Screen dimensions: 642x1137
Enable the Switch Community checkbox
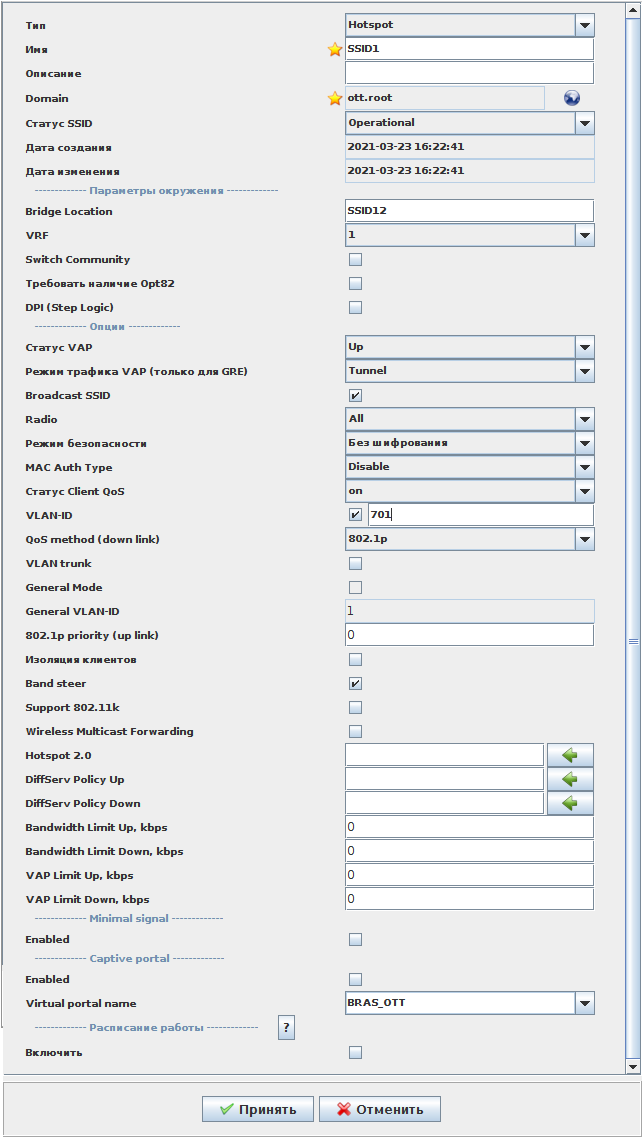coord(355,260)
